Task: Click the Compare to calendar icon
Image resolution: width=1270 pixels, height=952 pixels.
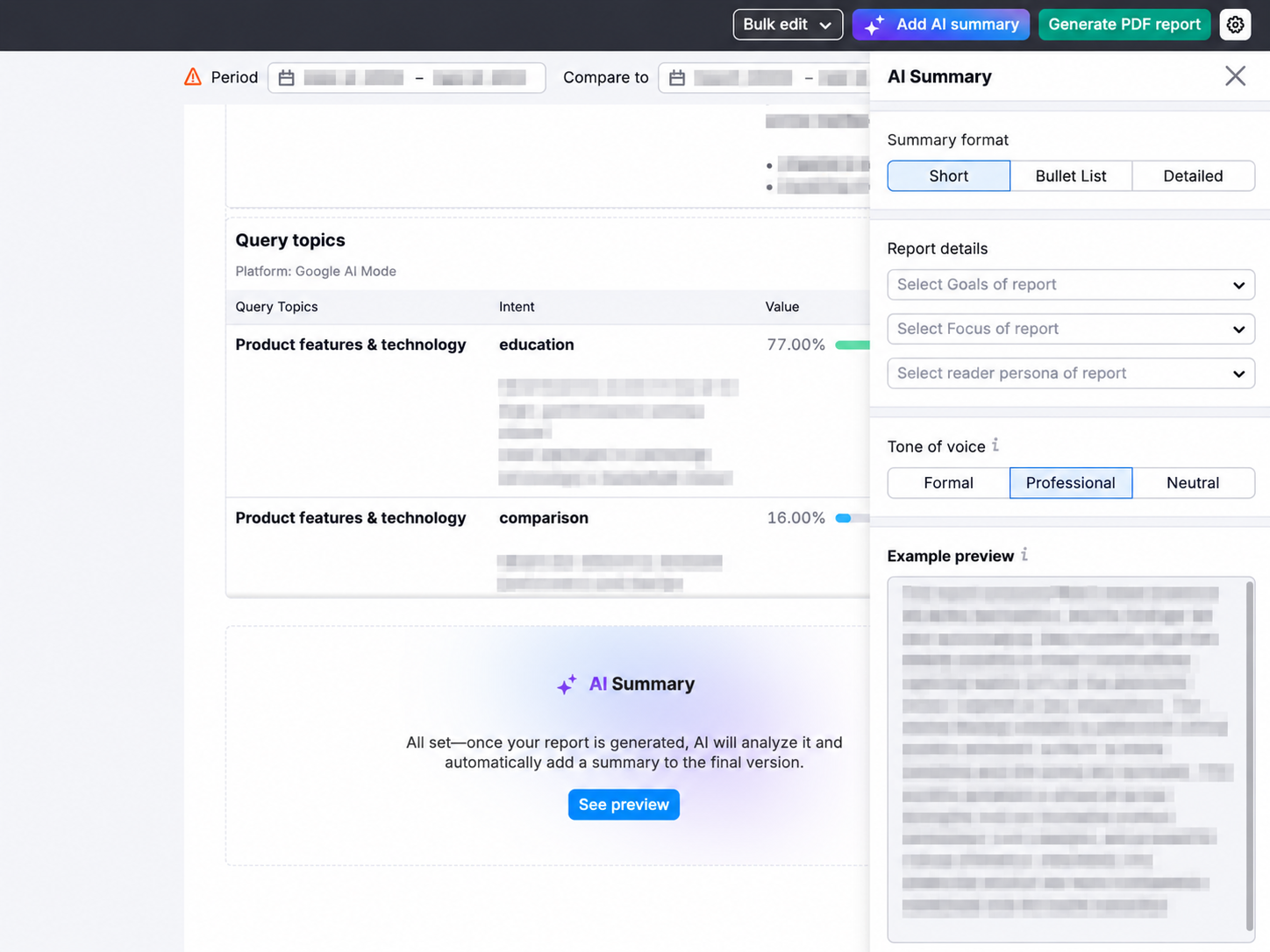Action: [x=677, y=78]
